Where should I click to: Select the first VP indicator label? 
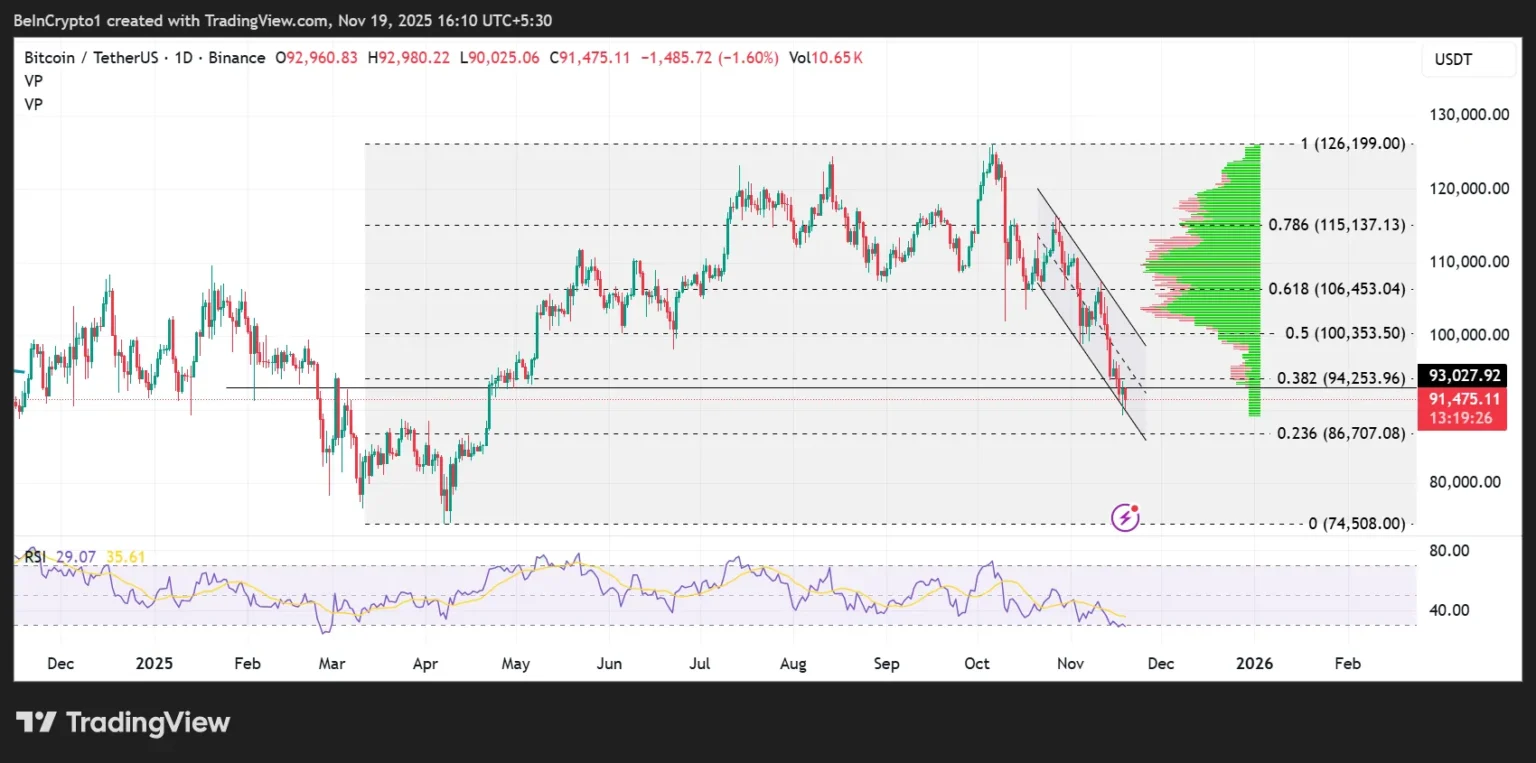pos(33,80)
